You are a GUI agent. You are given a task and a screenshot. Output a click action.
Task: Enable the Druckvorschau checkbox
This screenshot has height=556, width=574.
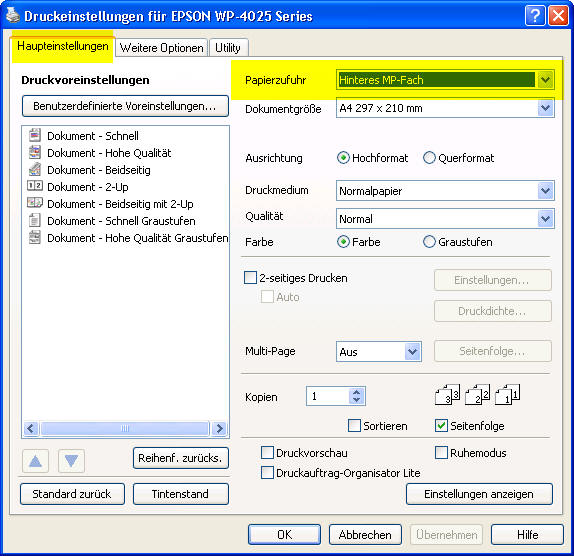click(267, 453)
